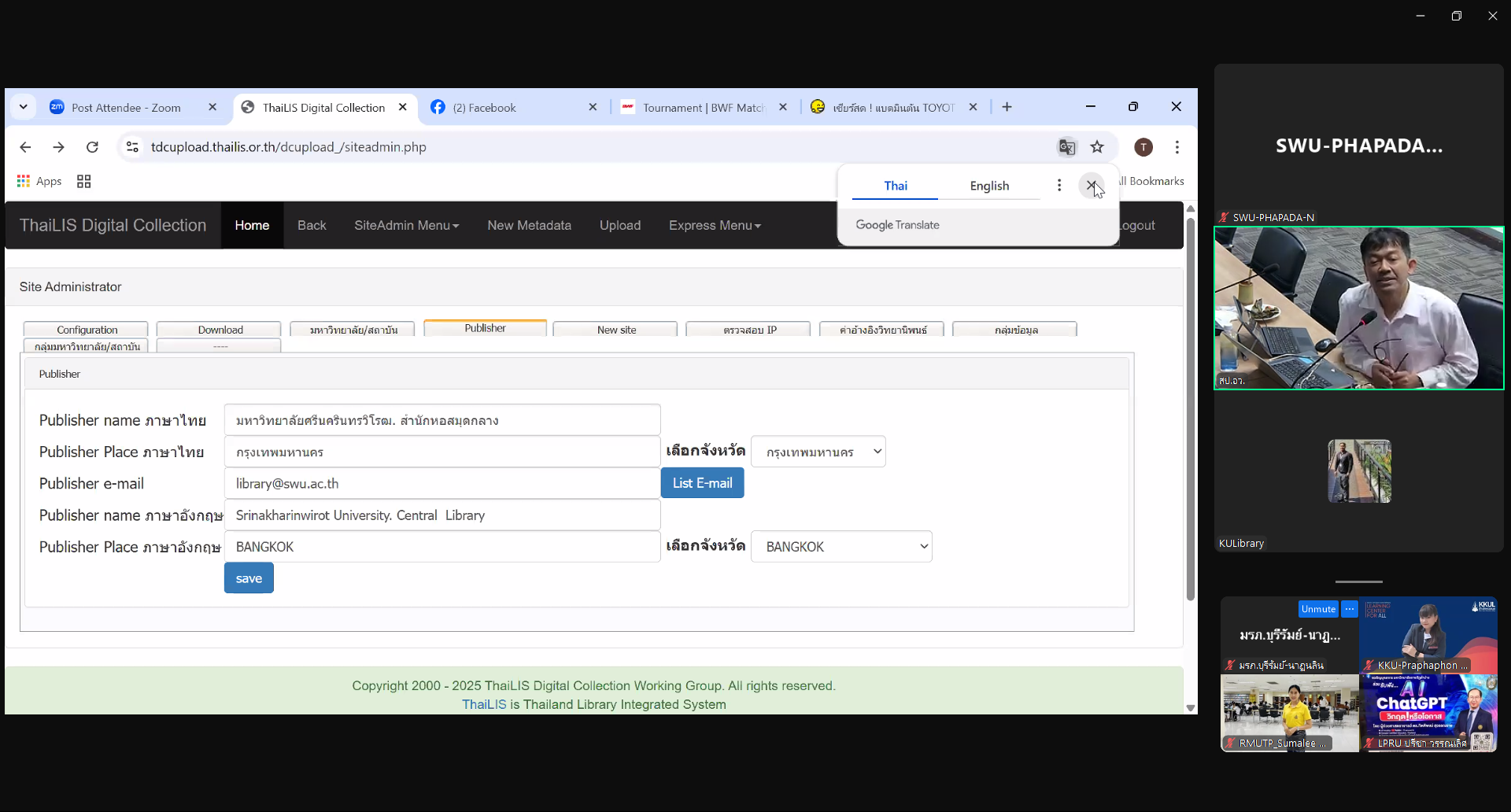Click the browser back arrow
Screen dimensions: 1511x812
[x=25, y=147]
